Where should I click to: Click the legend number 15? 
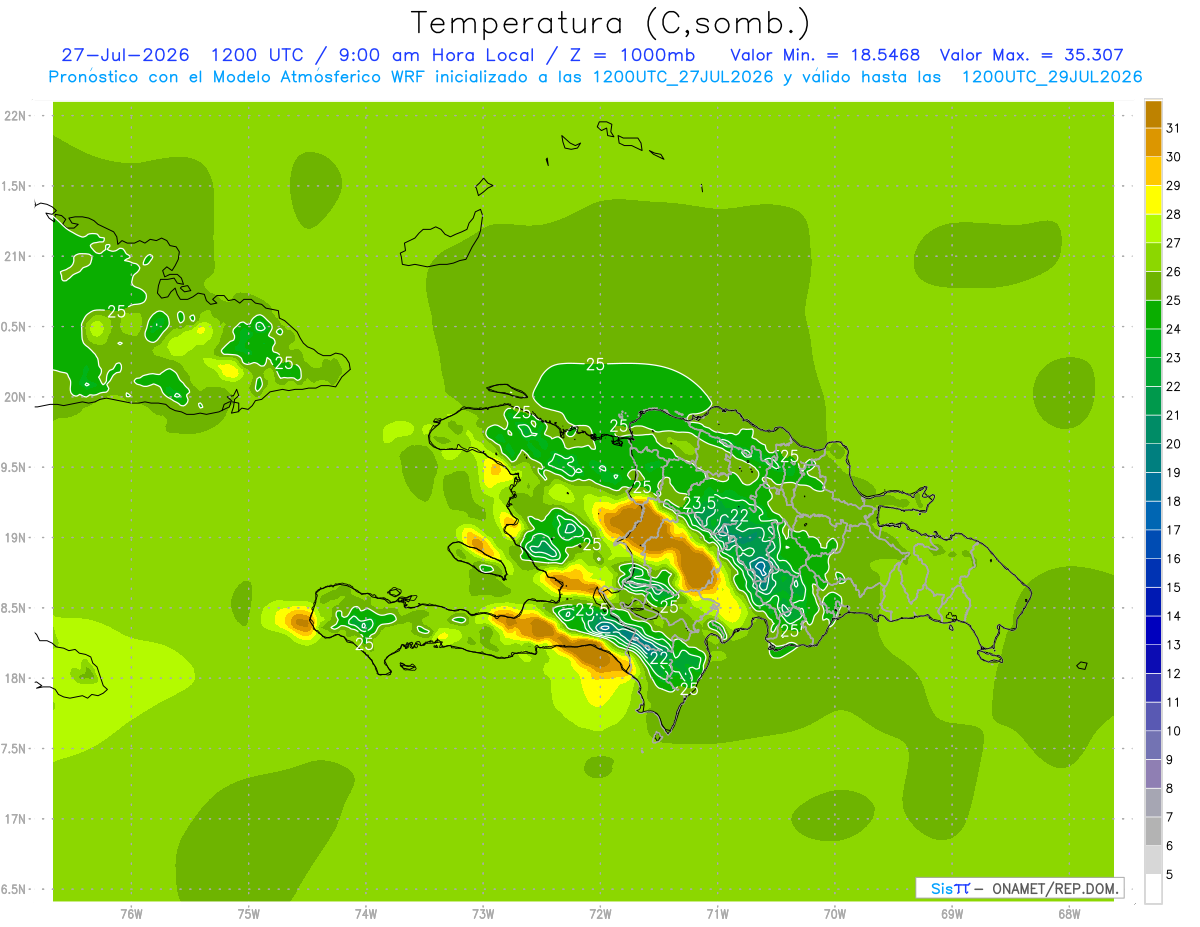1173,587
